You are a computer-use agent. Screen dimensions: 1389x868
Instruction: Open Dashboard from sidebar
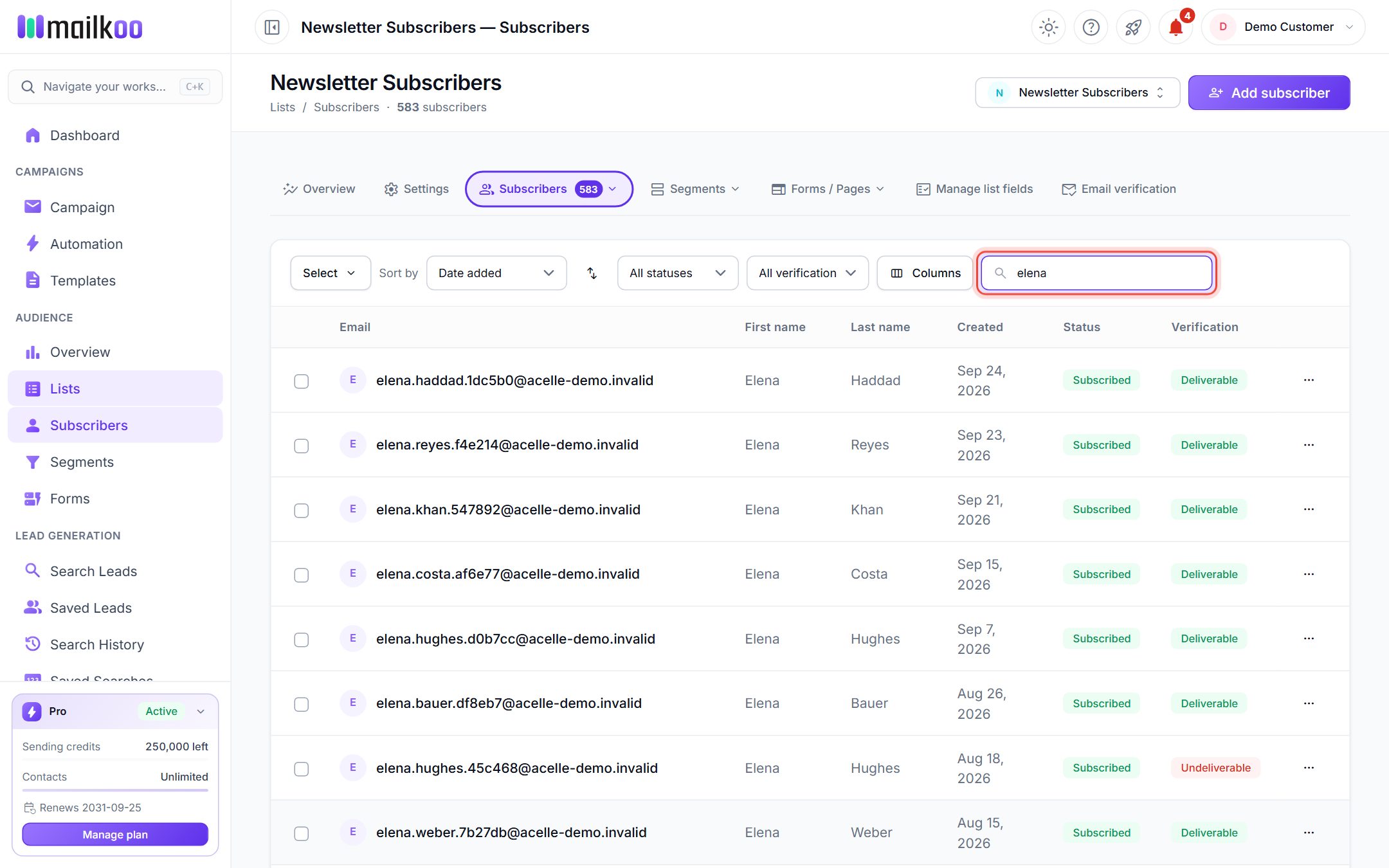coord(115,135)
